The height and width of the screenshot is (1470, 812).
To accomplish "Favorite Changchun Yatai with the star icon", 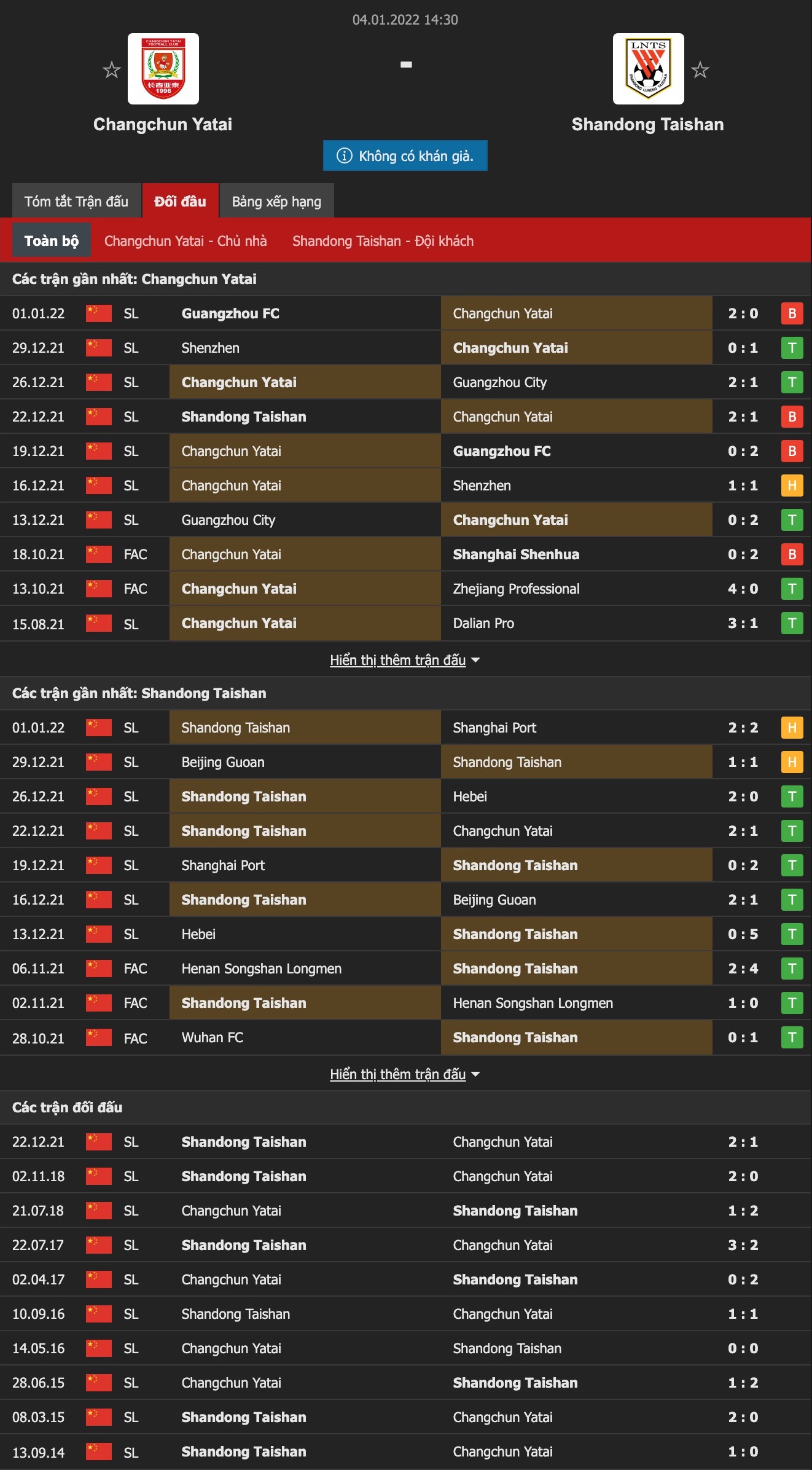I will pos(111,69).
